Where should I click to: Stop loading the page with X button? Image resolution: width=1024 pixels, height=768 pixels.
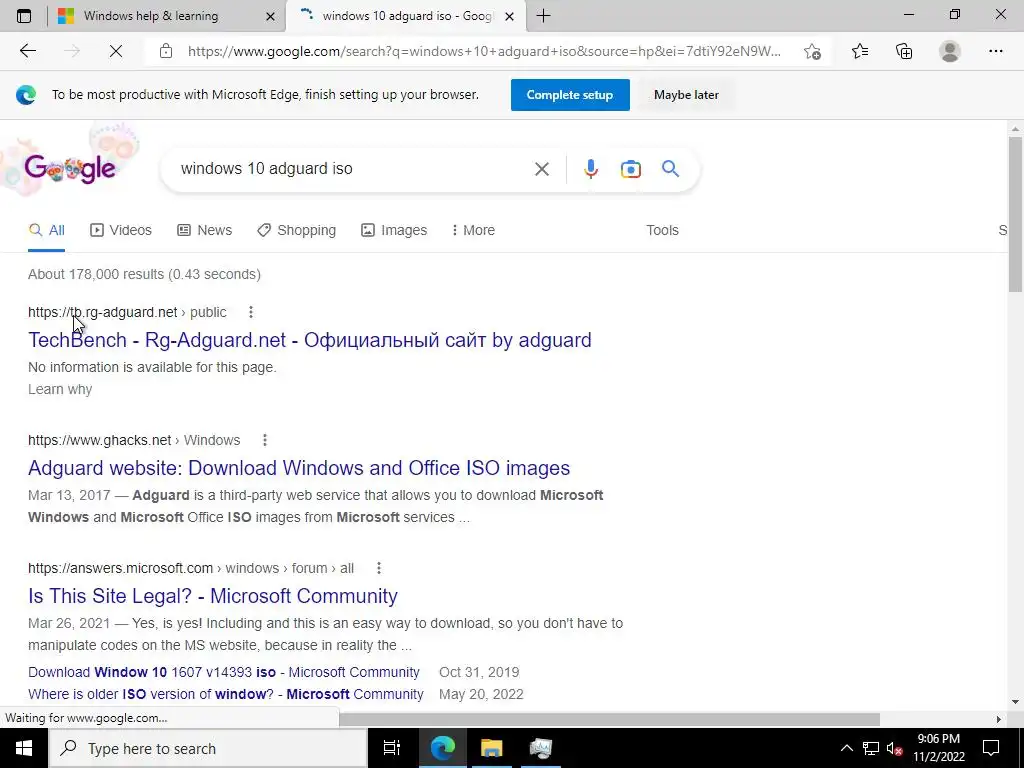(116, 51)
